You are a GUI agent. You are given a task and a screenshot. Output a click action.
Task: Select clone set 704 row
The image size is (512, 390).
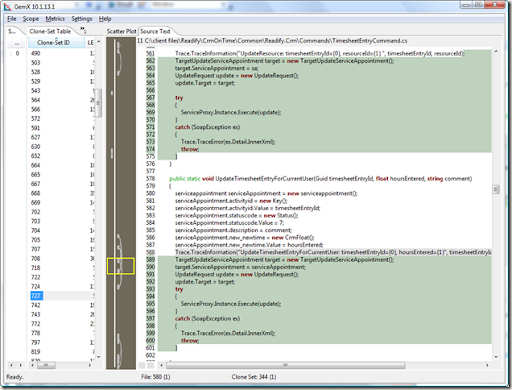click(x=62, y=231)
